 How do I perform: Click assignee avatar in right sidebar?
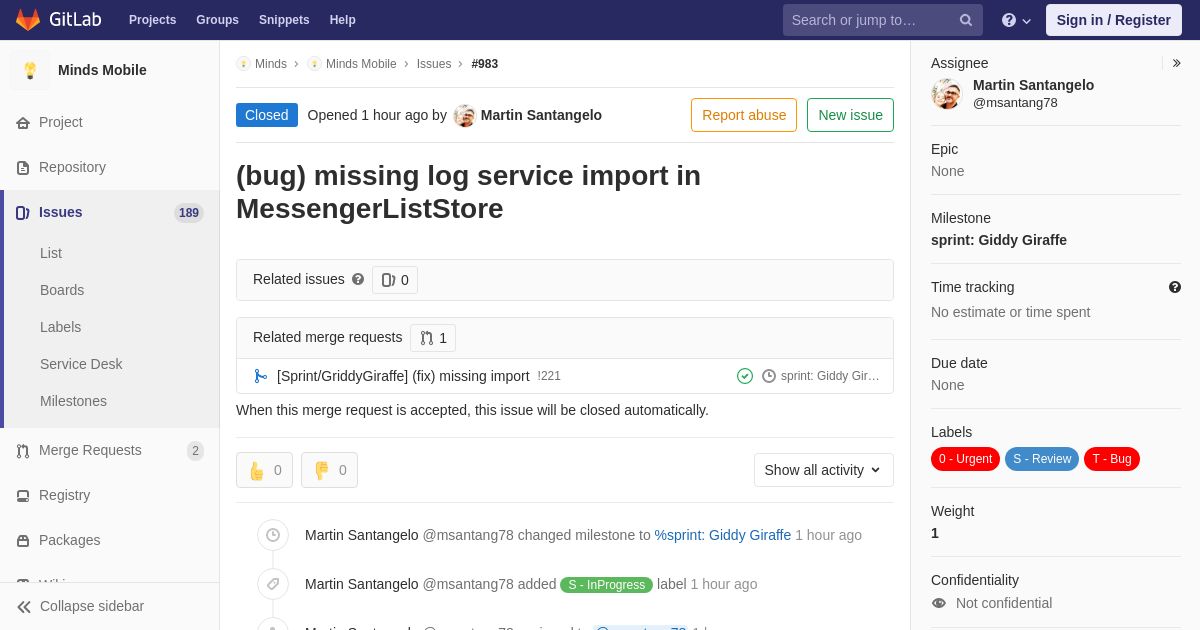click(946, 94)
